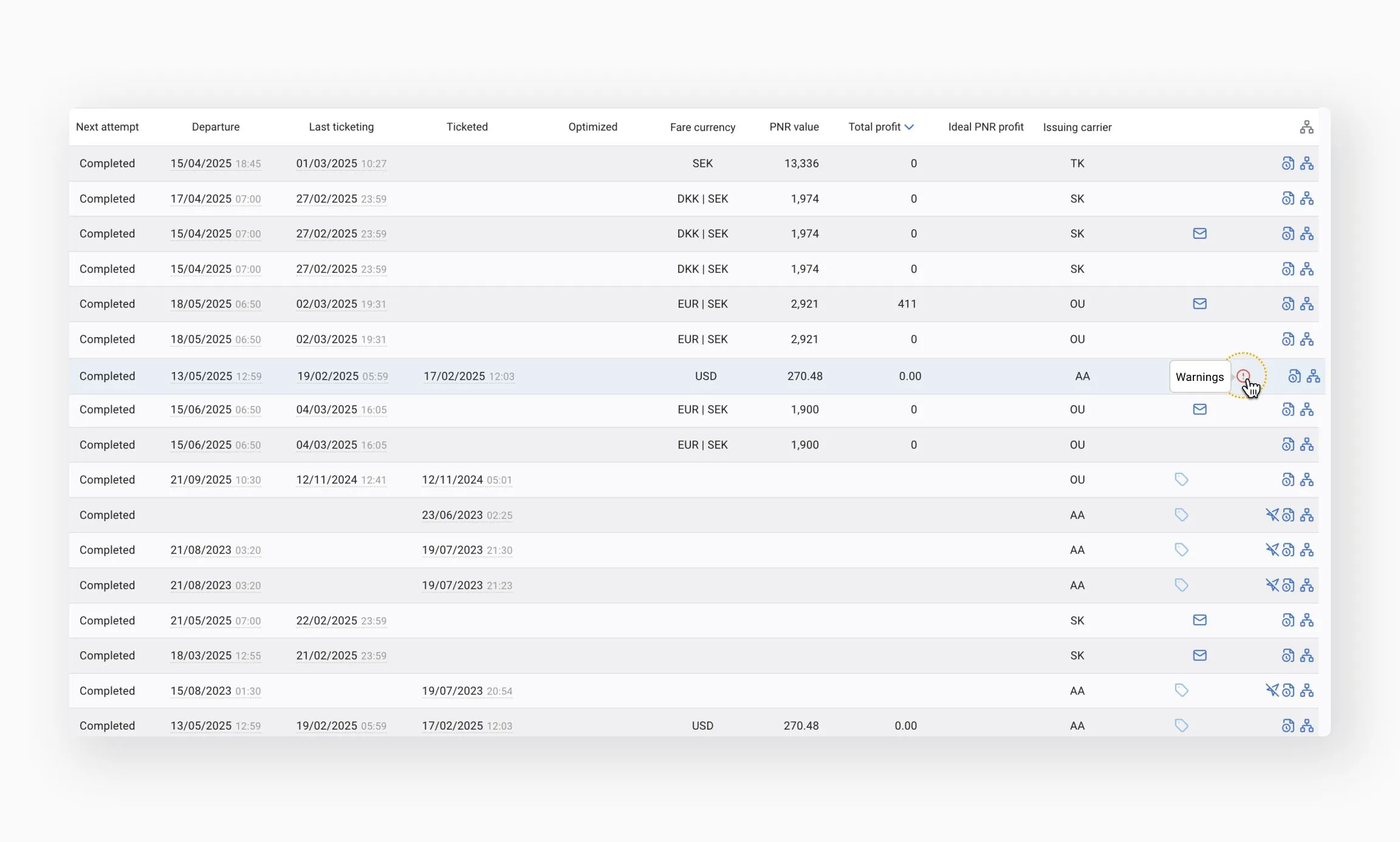Click the tag icon in 21/09/2025 departure row

tap(1181, 480)
